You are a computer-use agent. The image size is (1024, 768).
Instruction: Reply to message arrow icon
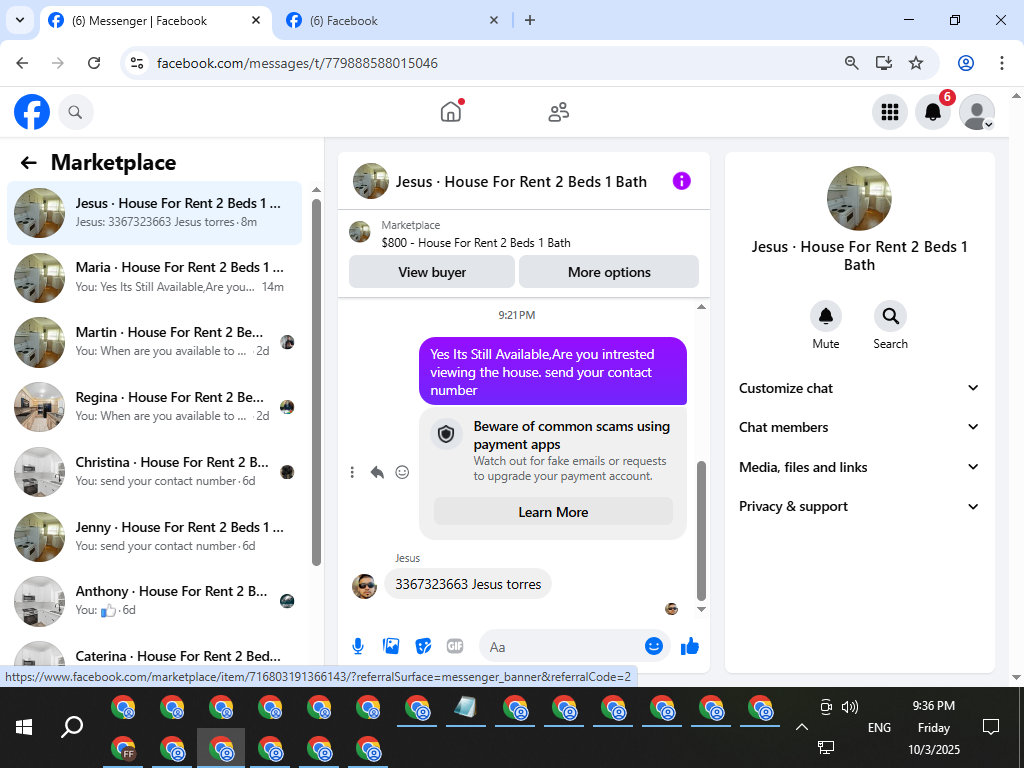click(377, 472)
